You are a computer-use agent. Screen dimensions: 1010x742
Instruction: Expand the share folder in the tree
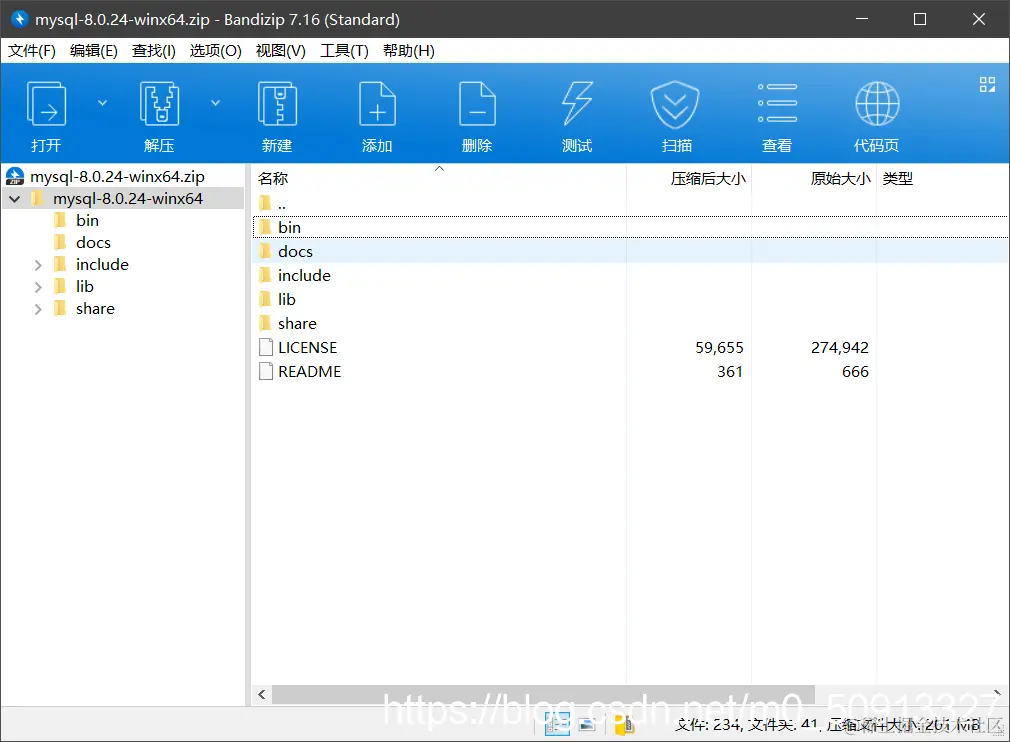pyautogui.click(x=37, y=309)
